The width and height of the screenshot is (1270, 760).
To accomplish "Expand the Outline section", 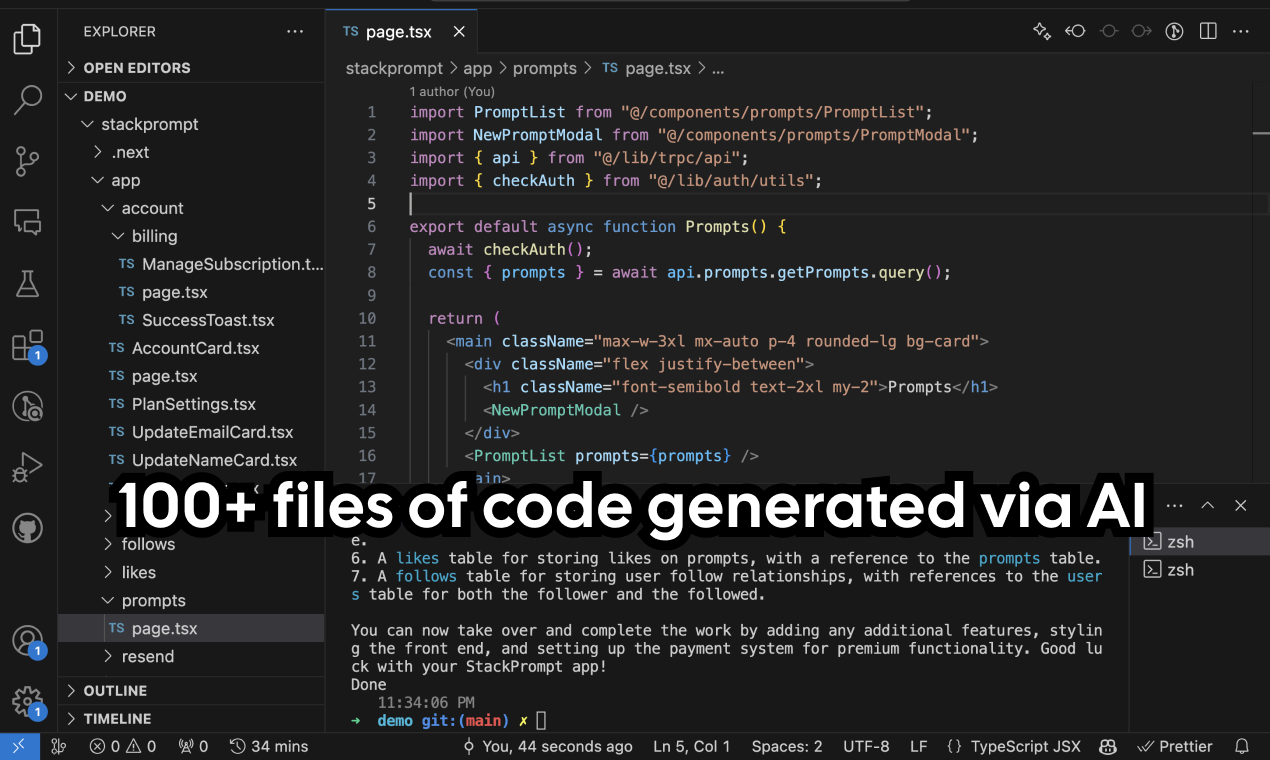I will [x=191, y=691].
